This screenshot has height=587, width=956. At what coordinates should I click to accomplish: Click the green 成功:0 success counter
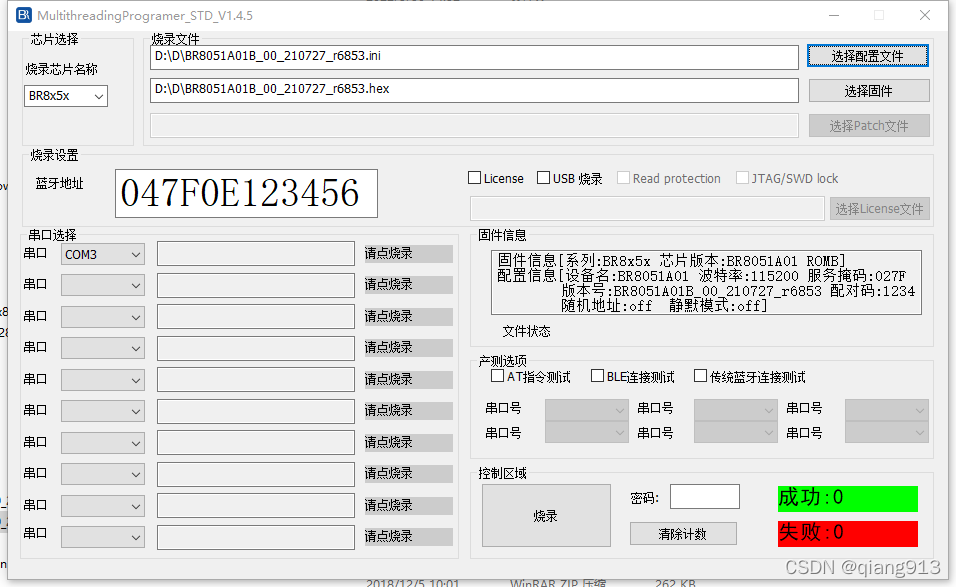(x=846, y=498)
